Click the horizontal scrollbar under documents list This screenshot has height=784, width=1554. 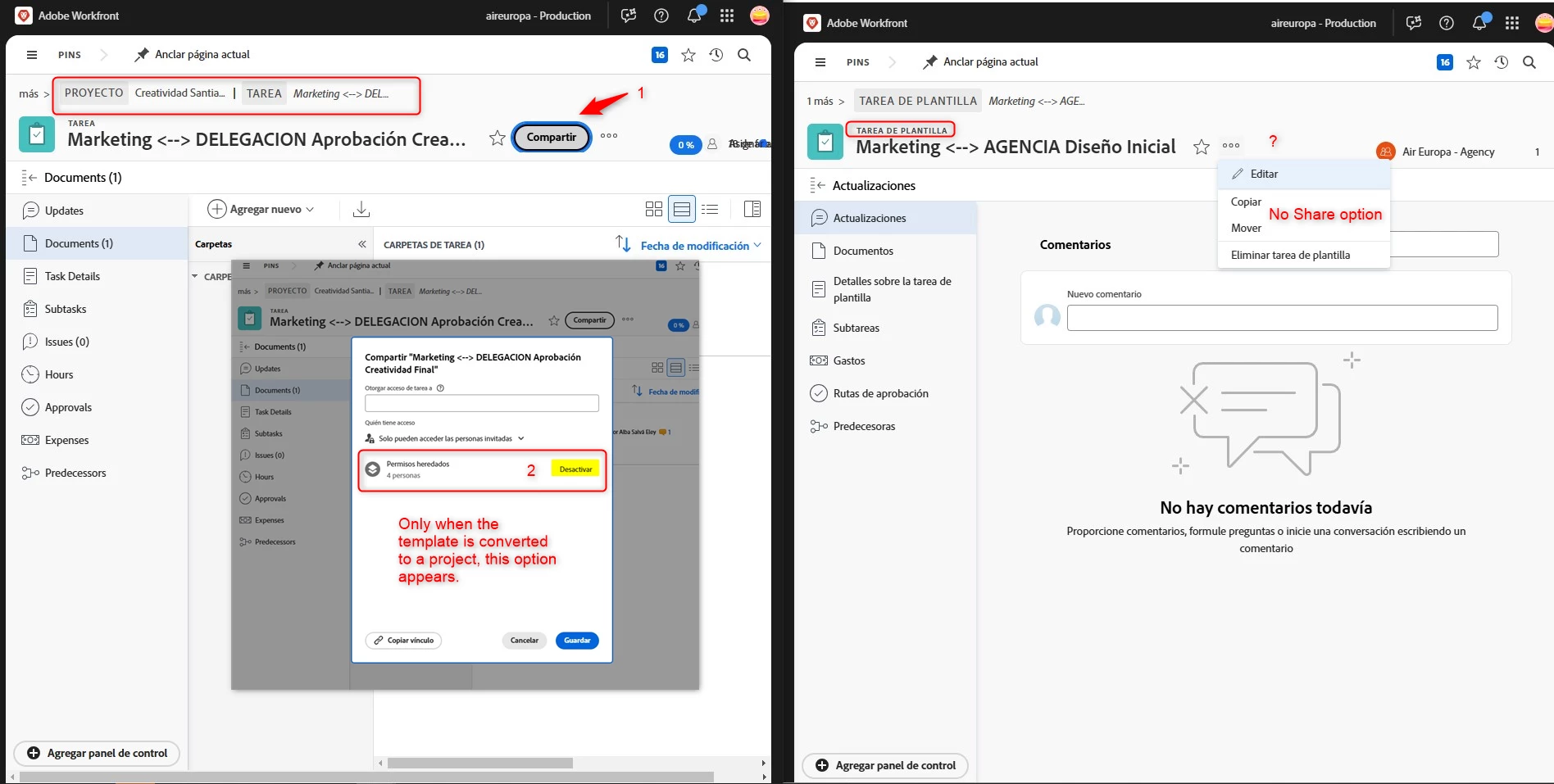tap(480, 763)
